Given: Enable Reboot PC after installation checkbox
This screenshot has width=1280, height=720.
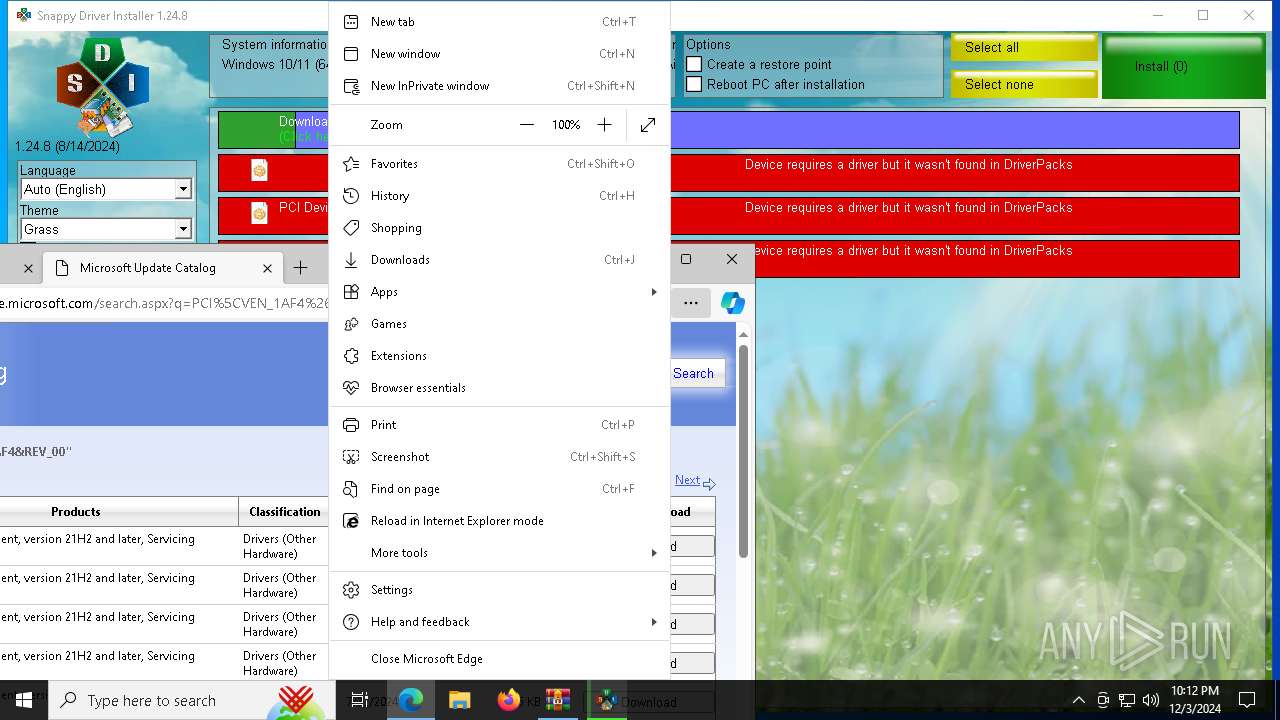Looking at the screenshot, I should click(694, 85).
